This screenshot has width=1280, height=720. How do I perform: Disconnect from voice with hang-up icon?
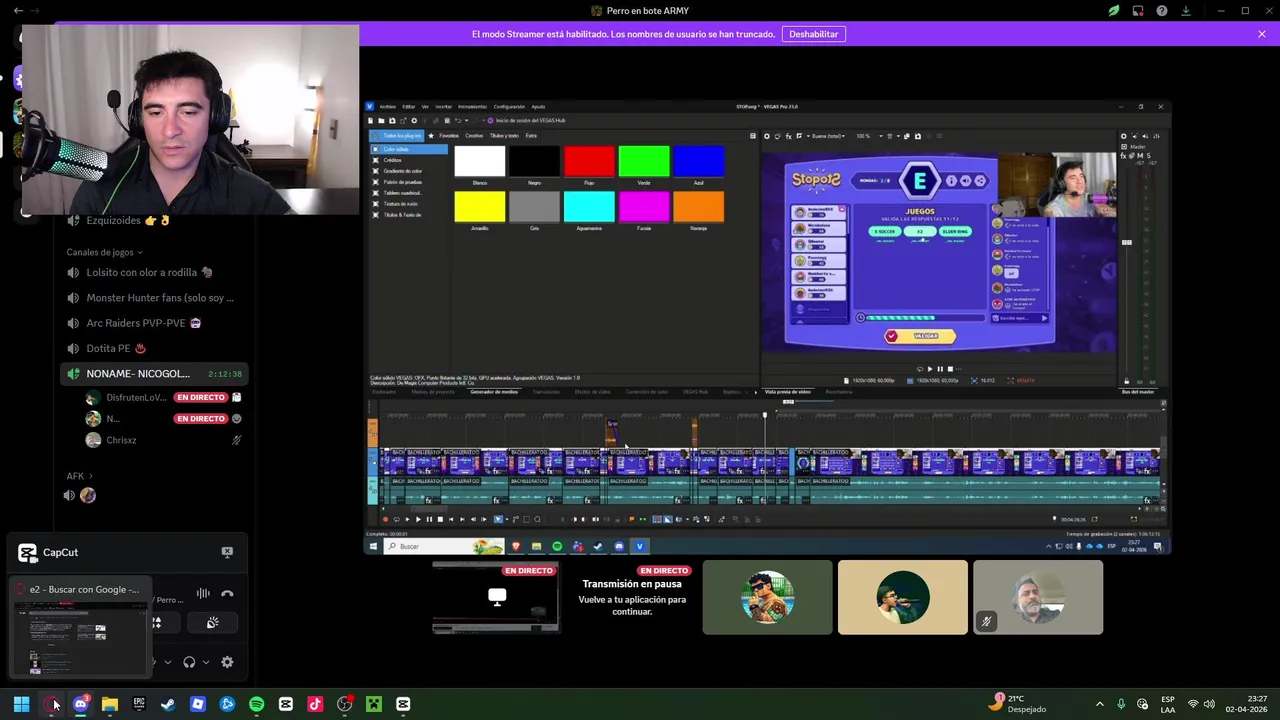(x=227, y=594)
